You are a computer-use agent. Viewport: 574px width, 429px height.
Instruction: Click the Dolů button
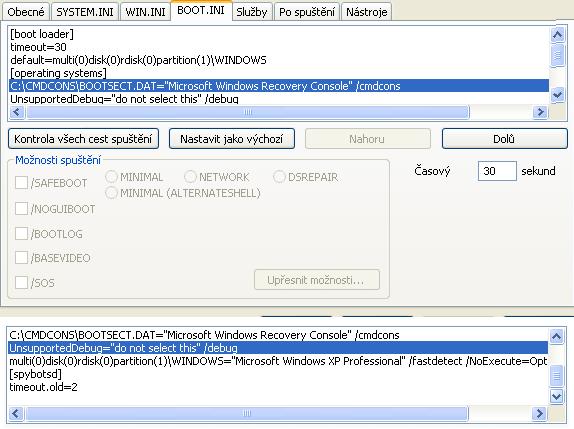pyautogui.click(x=504, y=139)
